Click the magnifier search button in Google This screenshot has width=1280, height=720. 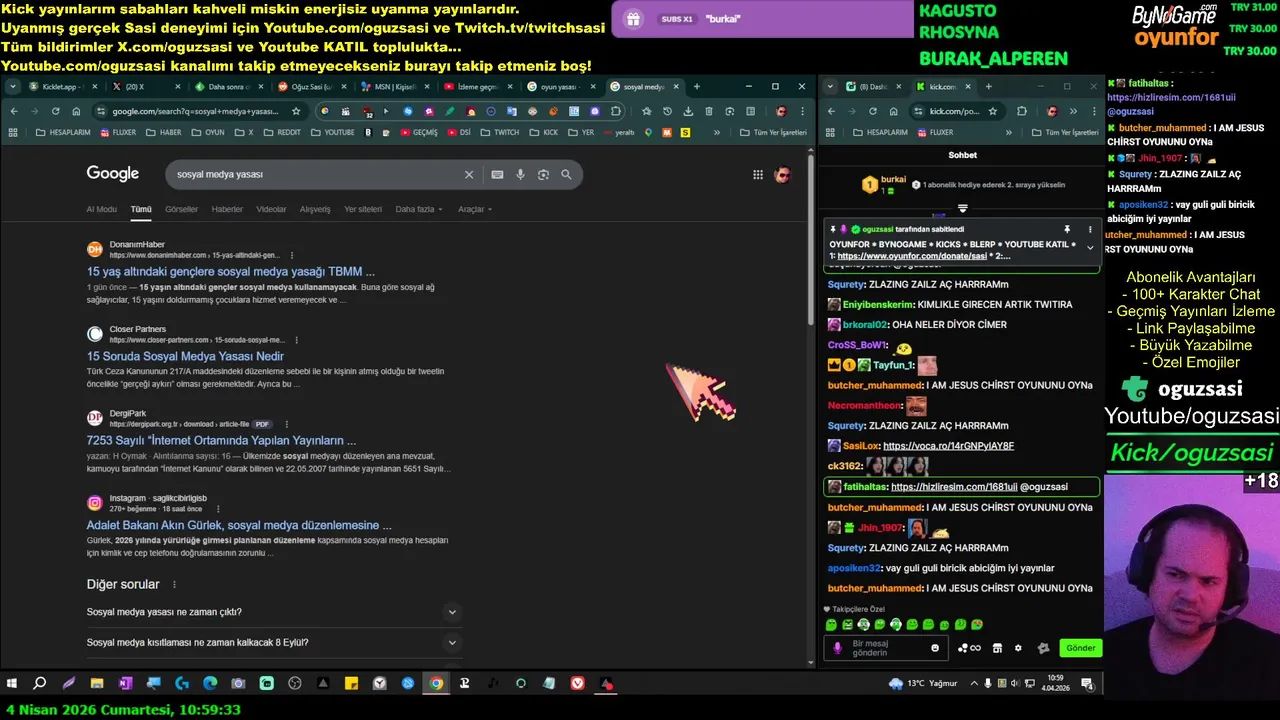[566, 174]
